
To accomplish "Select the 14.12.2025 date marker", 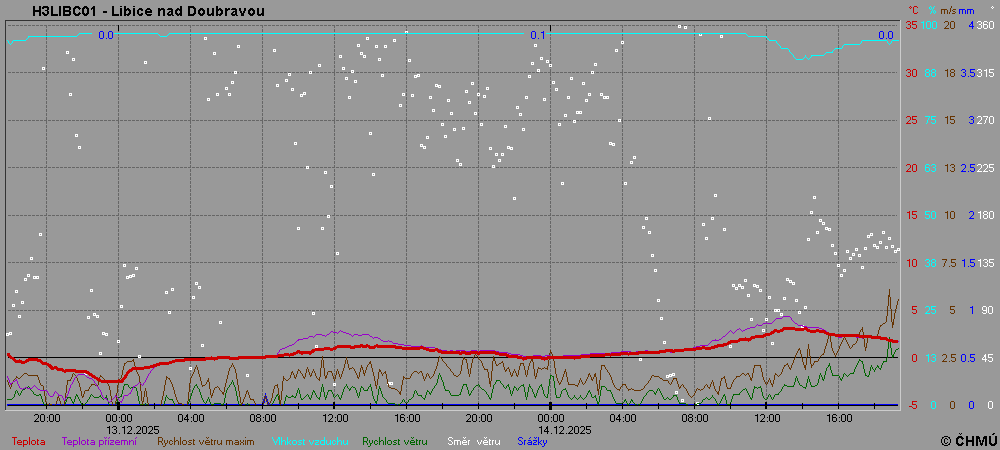I will [565, 429].
